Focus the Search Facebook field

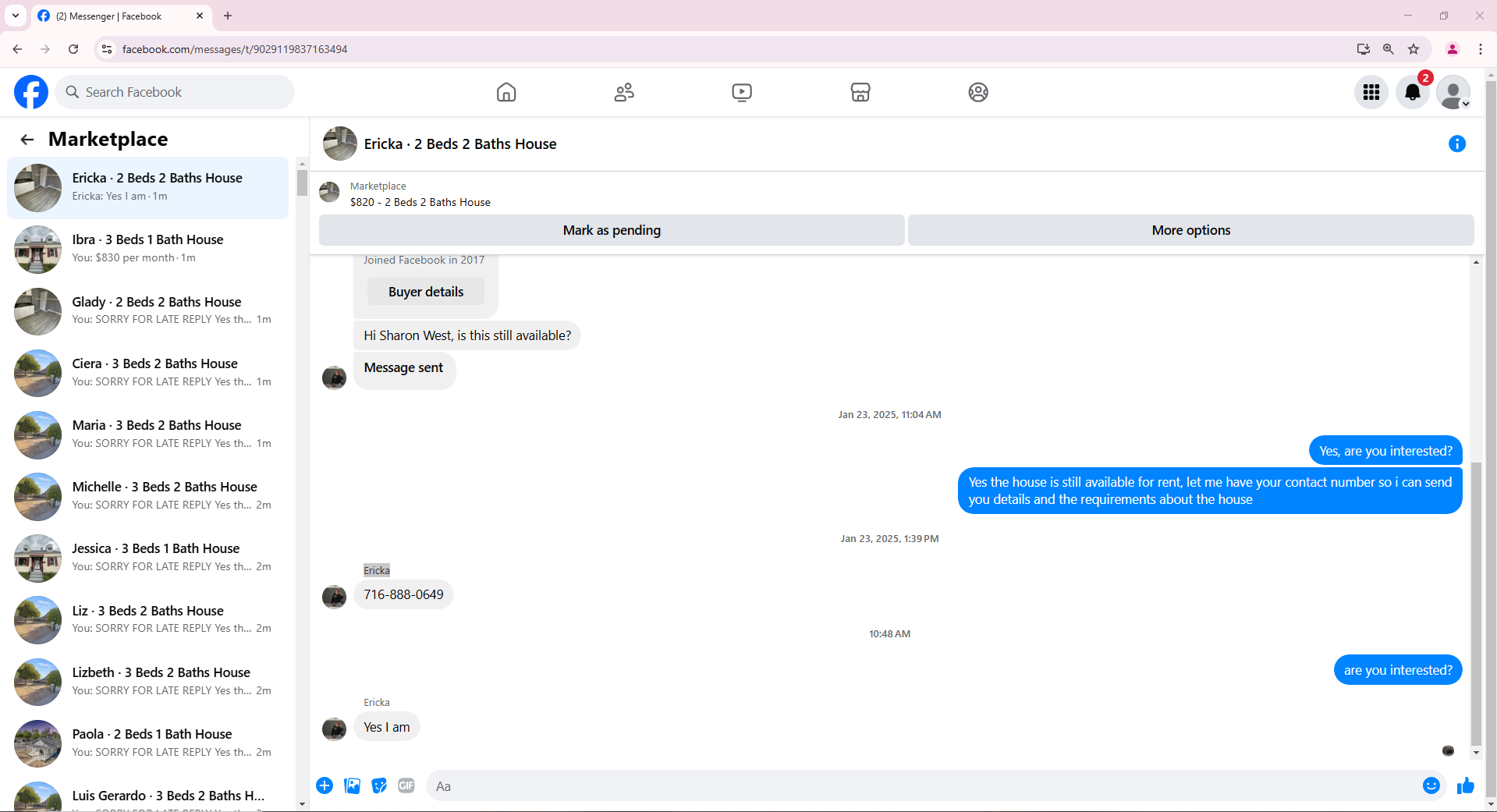(x=176, y=92)
